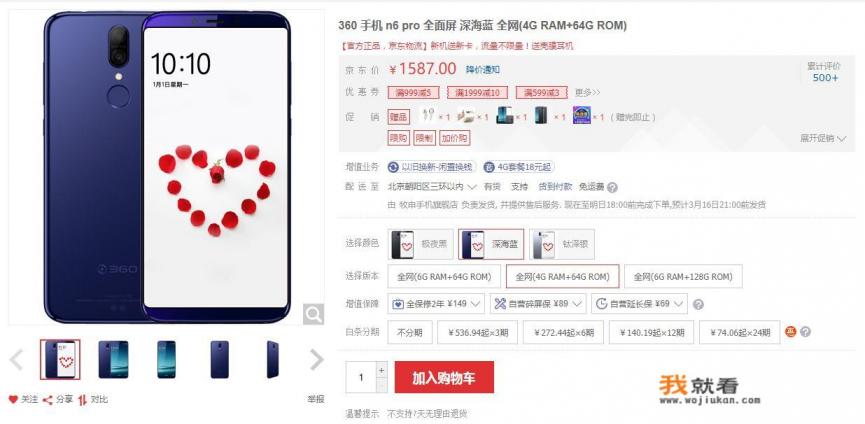Image resolution: width=865 pixels, height=424 pixels.
Task: Select the 不分期 installment option
Action: (409, 332)
